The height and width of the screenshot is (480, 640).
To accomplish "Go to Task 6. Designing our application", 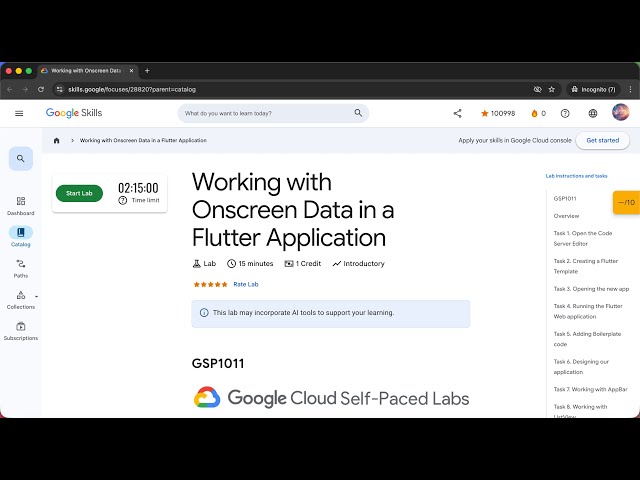I will tap(581, 367).
